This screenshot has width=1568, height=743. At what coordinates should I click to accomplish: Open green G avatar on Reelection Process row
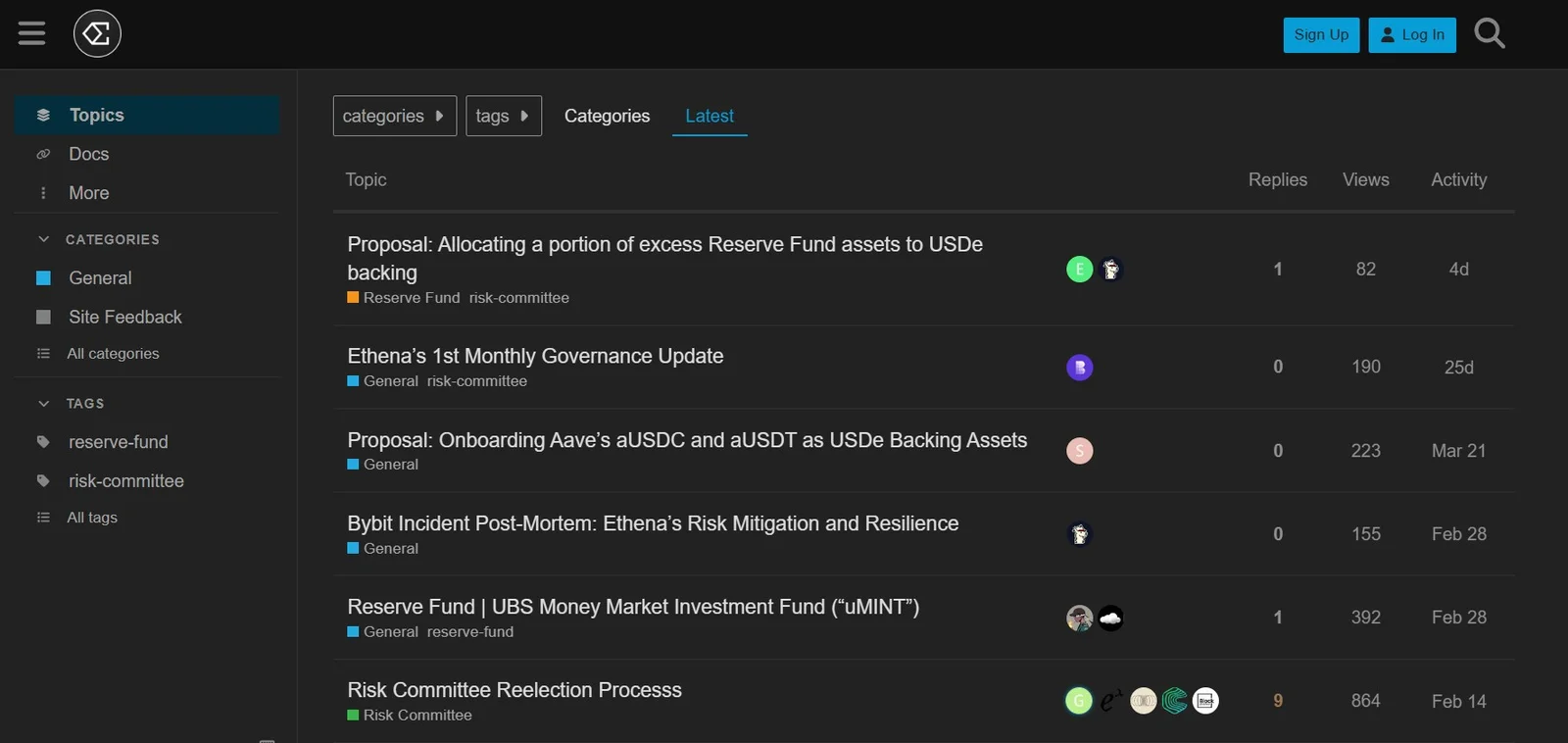click(x=1079, y=701)
